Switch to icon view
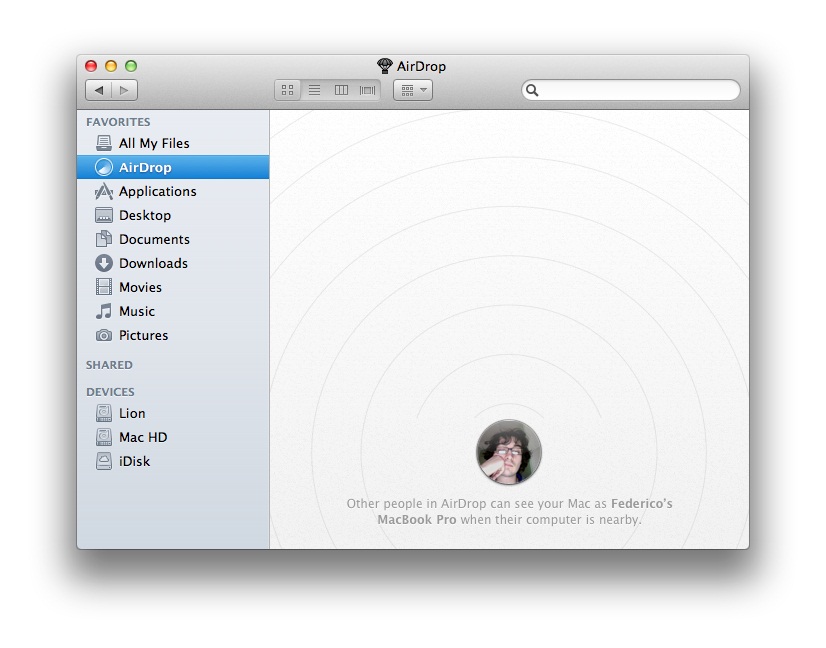 coord(288,90)
